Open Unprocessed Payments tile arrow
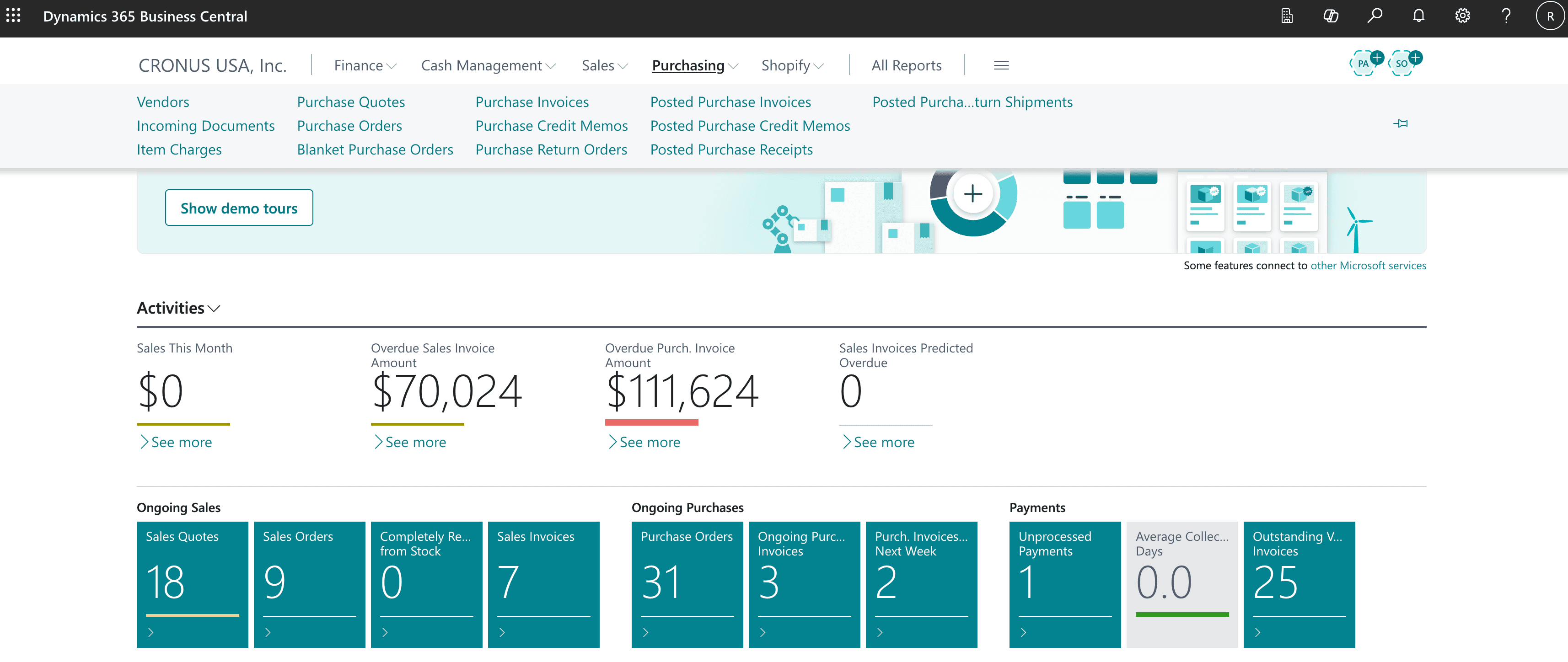 (x=1024, y=632)
